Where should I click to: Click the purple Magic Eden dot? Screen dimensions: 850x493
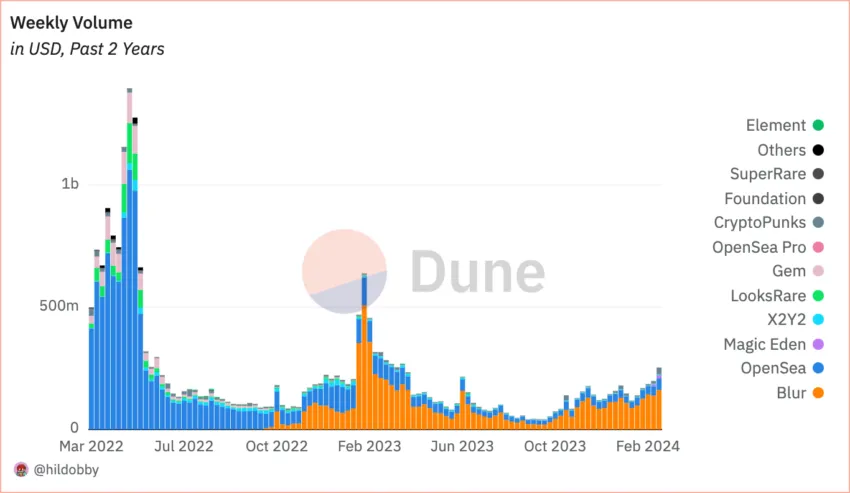(x=818, y=344)
